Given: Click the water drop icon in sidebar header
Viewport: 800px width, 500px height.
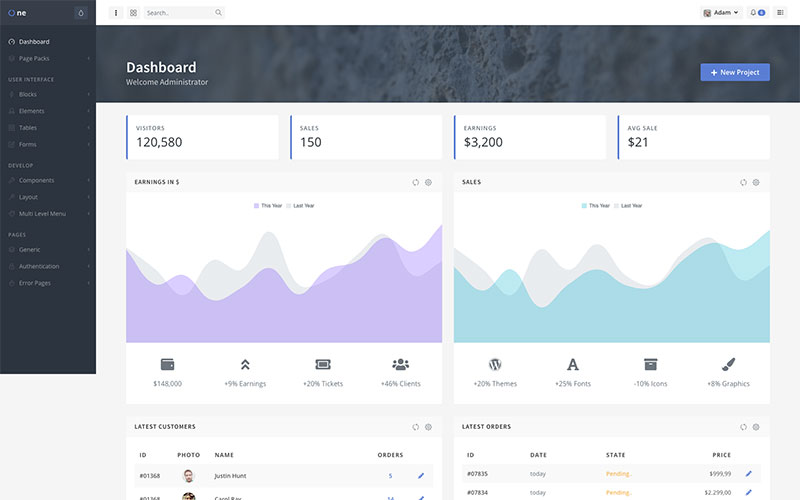Looking at the screenshot, I should [x=81, y=13].
